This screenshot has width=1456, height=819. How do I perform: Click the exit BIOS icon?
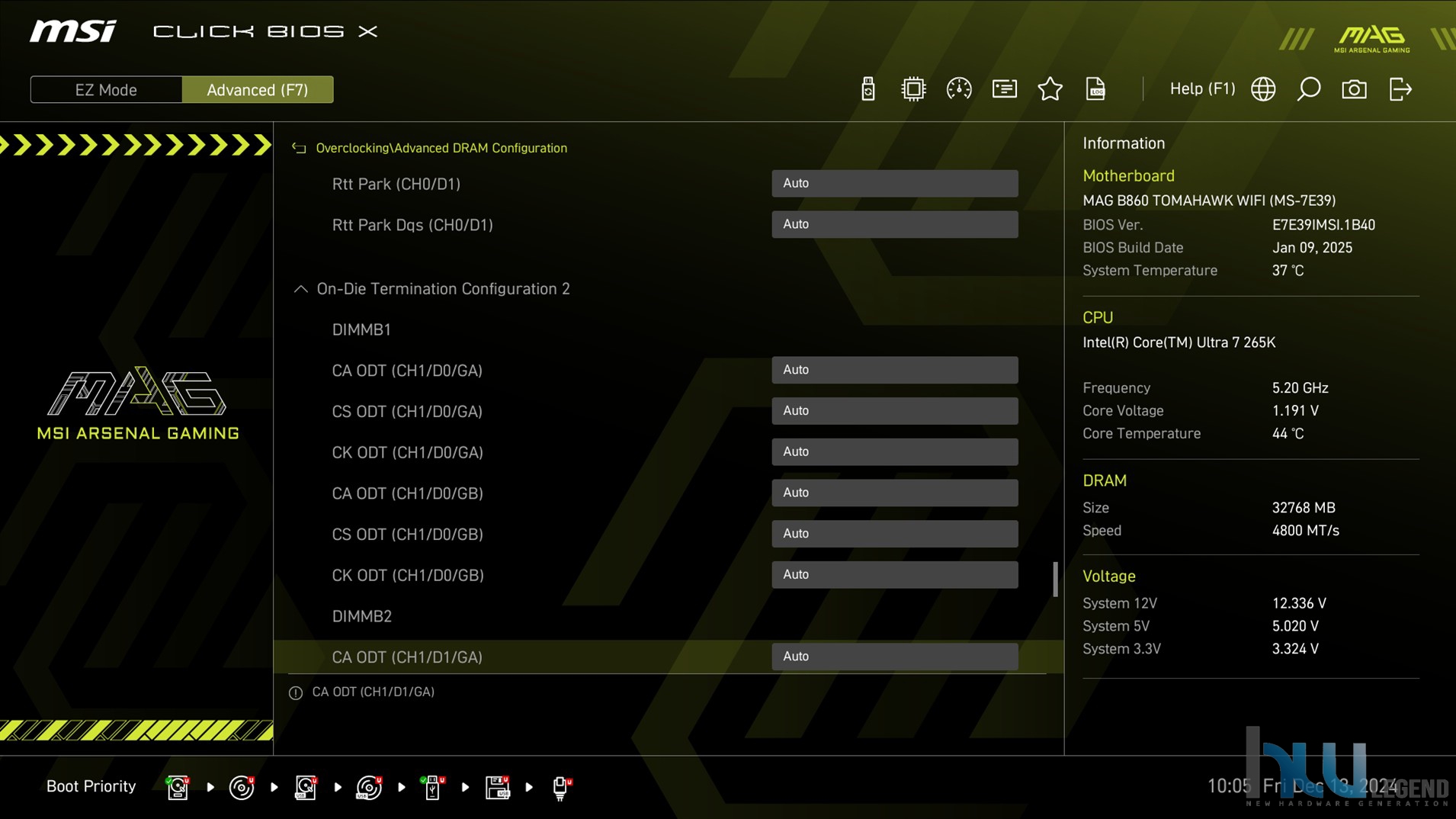(1400, 89)
